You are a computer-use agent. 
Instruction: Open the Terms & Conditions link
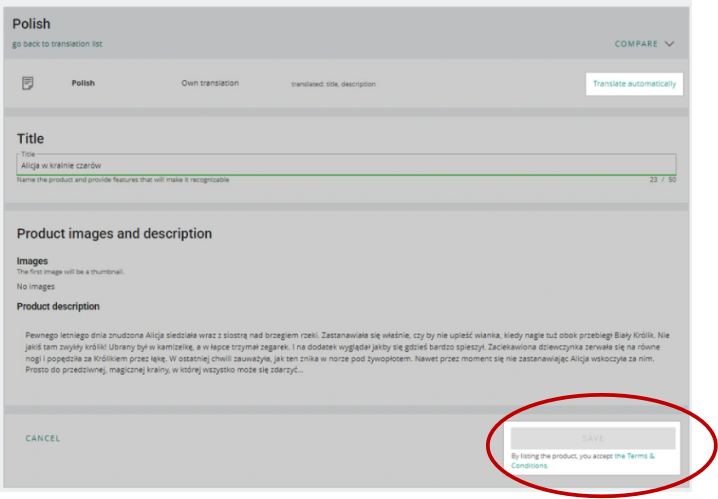pos(582,461)
